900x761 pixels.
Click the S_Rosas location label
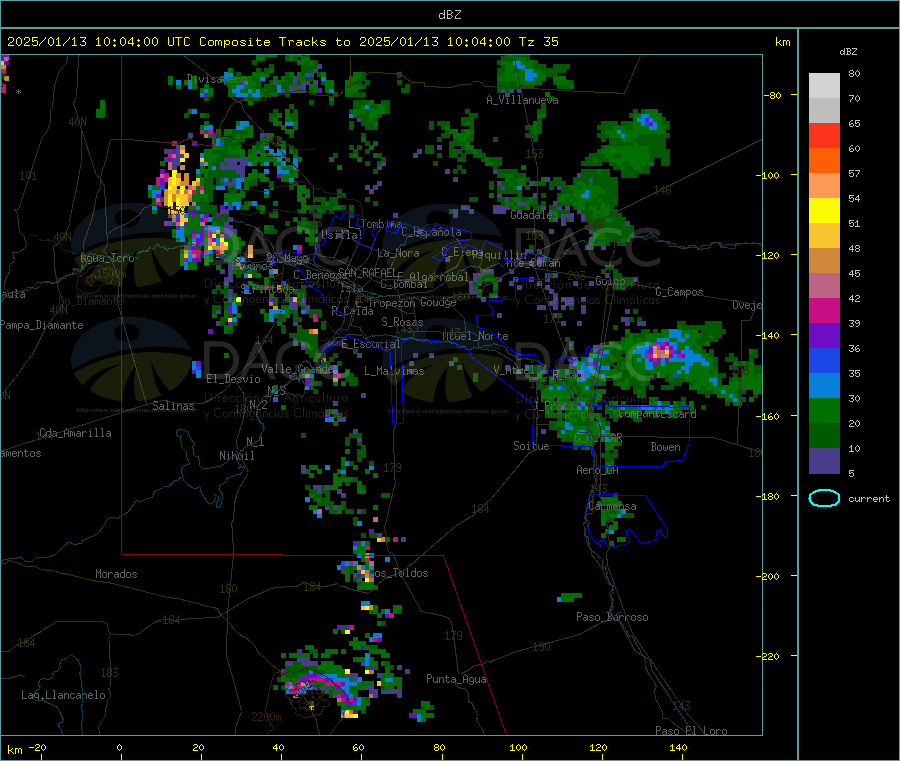pos(402,322)
